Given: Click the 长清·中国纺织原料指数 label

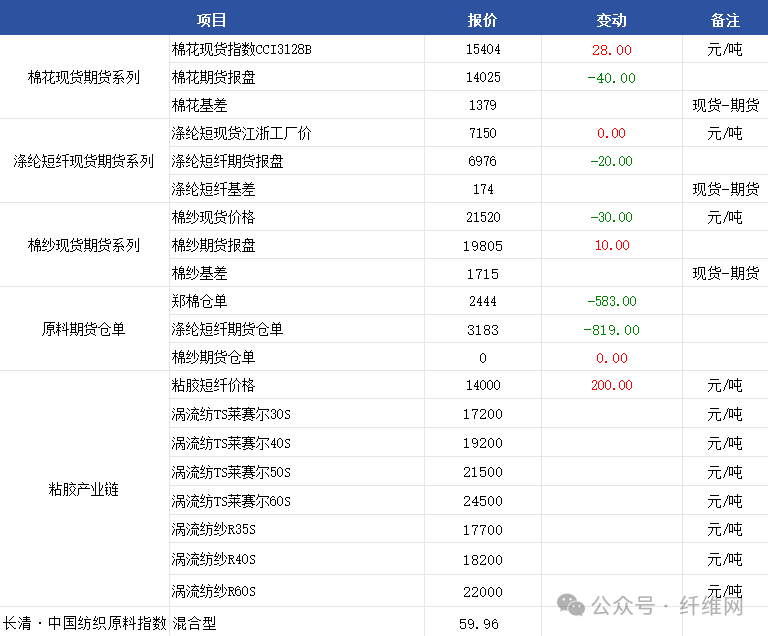Looking at the screenshot, I should point(85,623).
